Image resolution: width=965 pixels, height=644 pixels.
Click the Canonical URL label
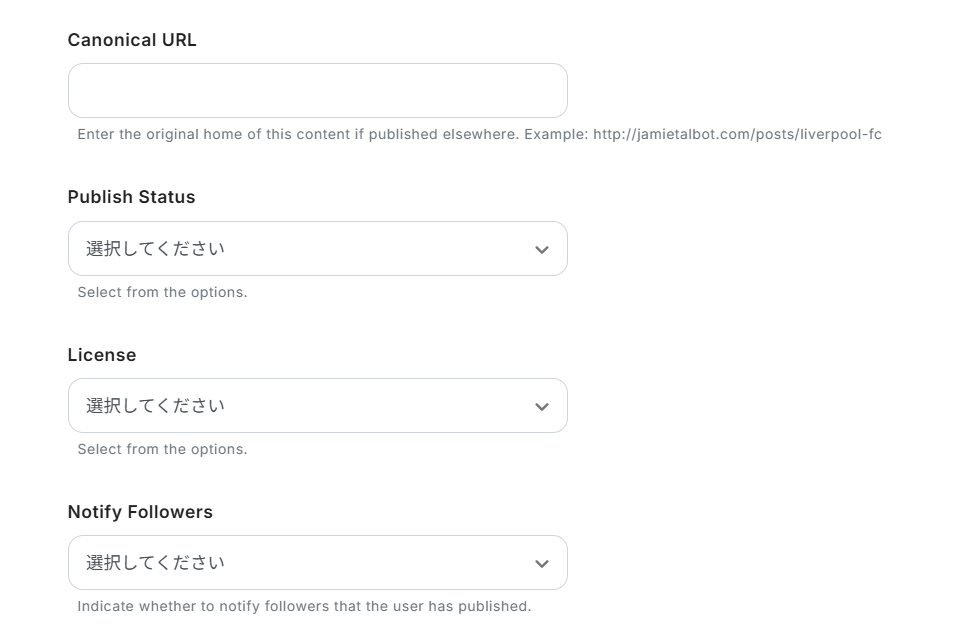coord(132,40)
